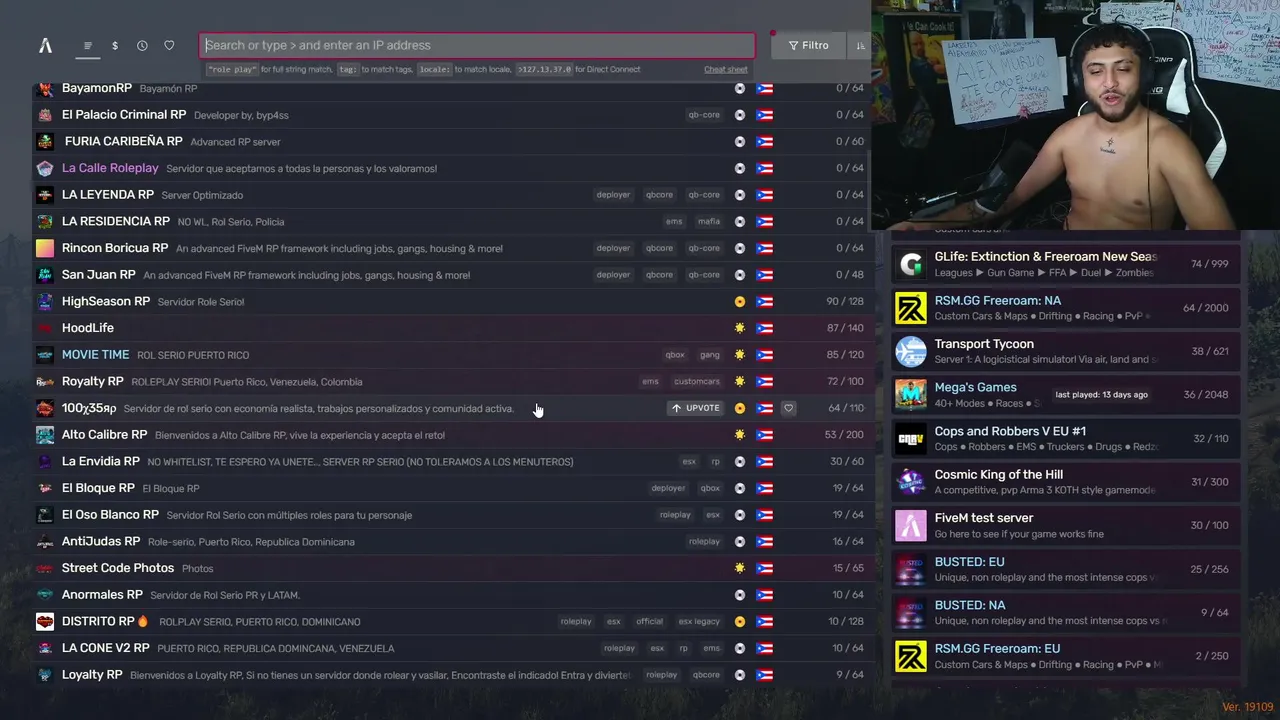Open Cosmic King of the Hill thumbnail
This screenshot has width=1280, height=720.
tap(911, 482)
